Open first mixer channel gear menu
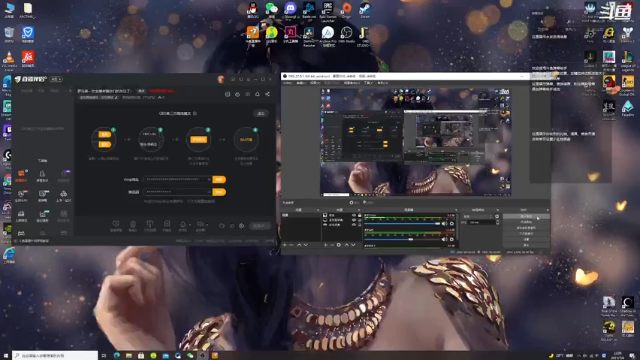 click(x=451, y=224)
